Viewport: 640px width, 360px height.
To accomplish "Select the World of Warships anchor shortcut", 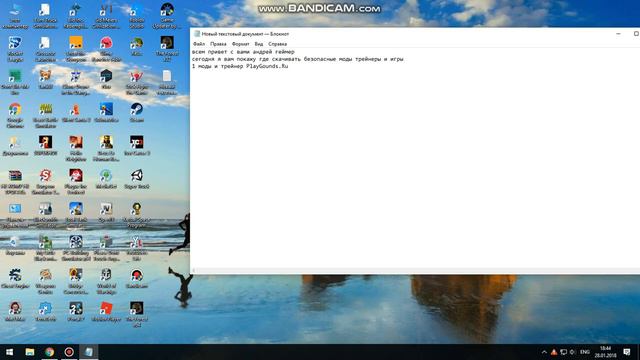I will [x=106, y=281].
